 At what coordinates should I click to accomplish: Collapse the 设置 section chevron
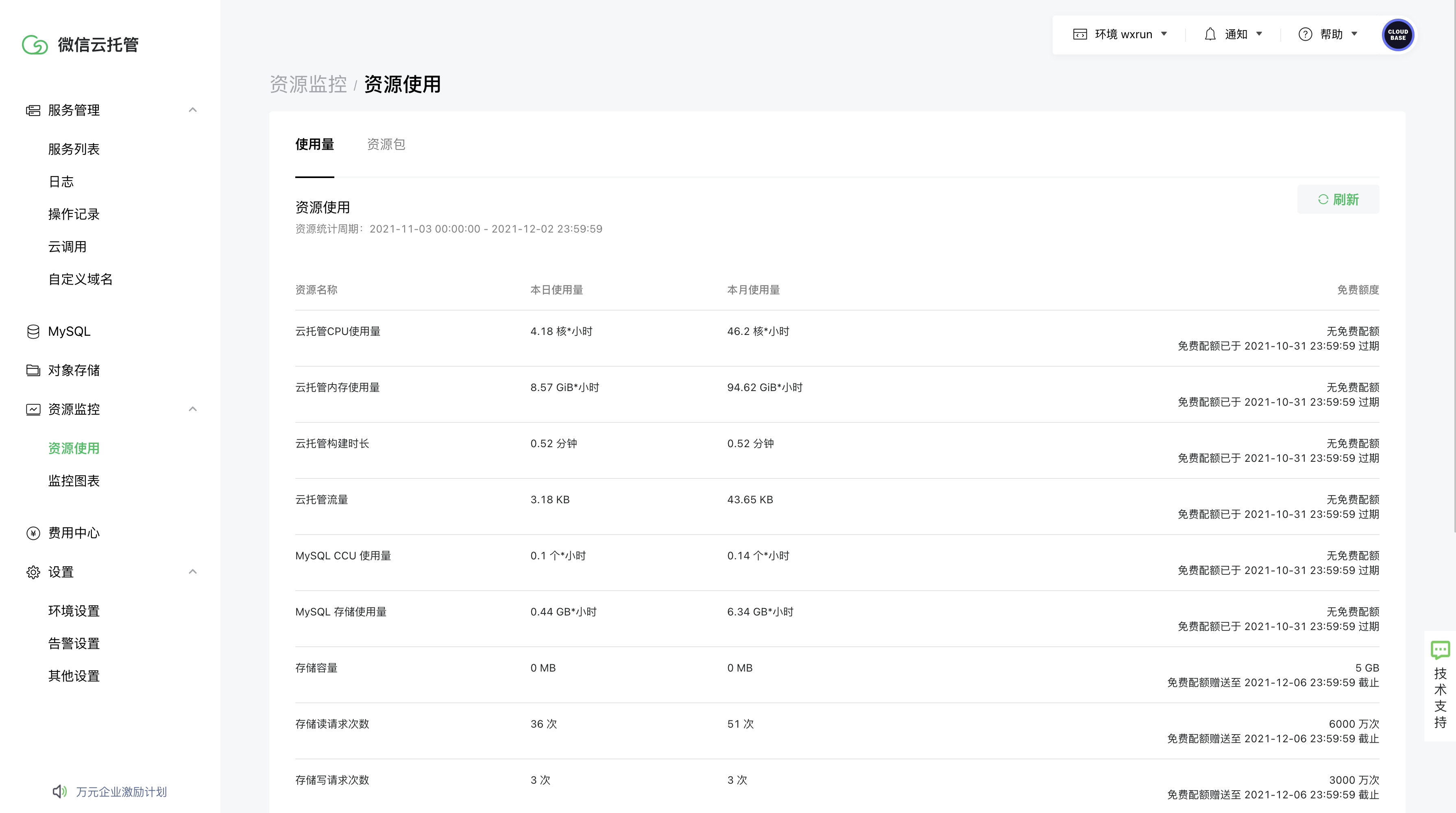[193, 572]
